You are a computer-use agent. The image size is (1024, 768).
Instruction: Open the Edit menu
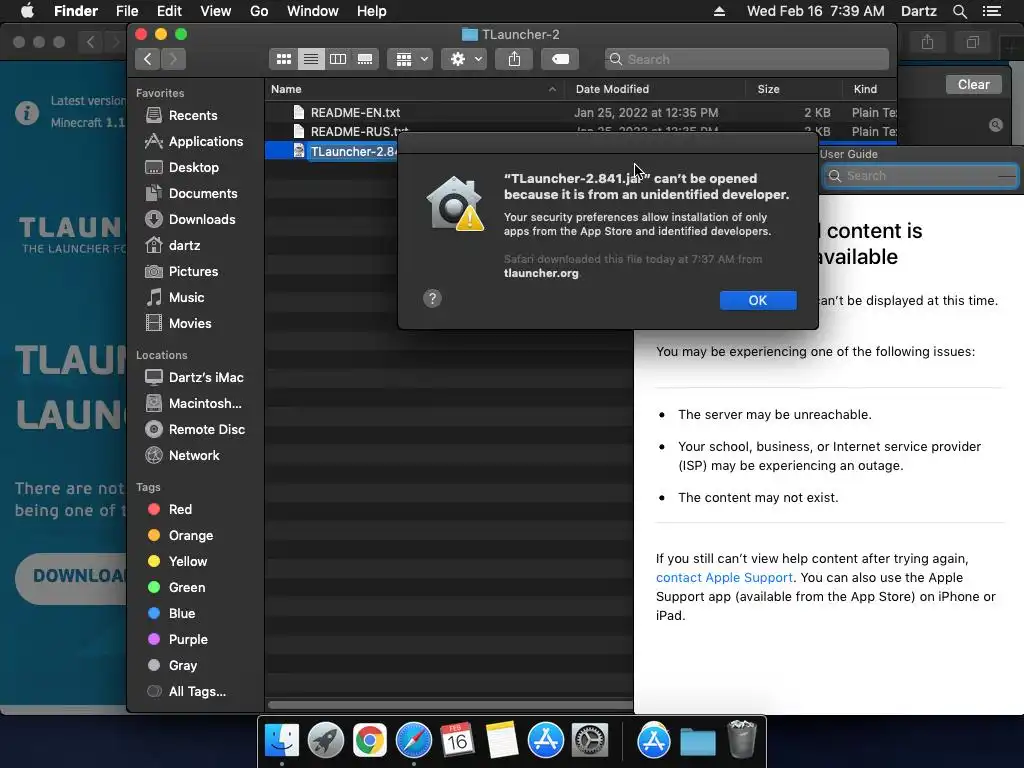coord(169,11)
